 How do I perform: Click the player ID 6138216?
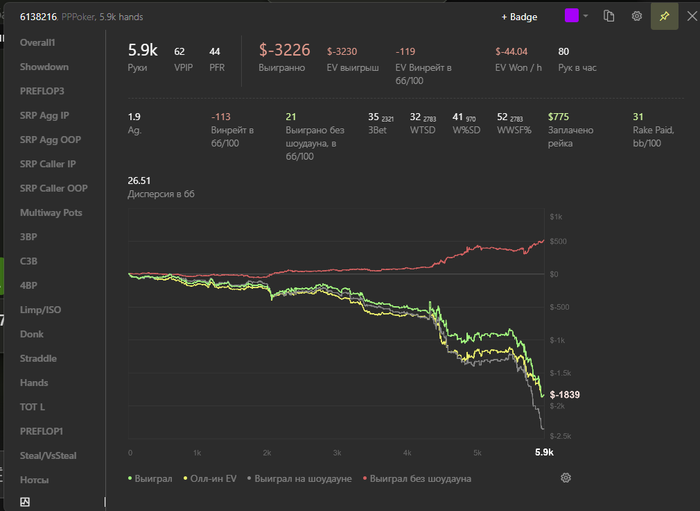(38, 17)
